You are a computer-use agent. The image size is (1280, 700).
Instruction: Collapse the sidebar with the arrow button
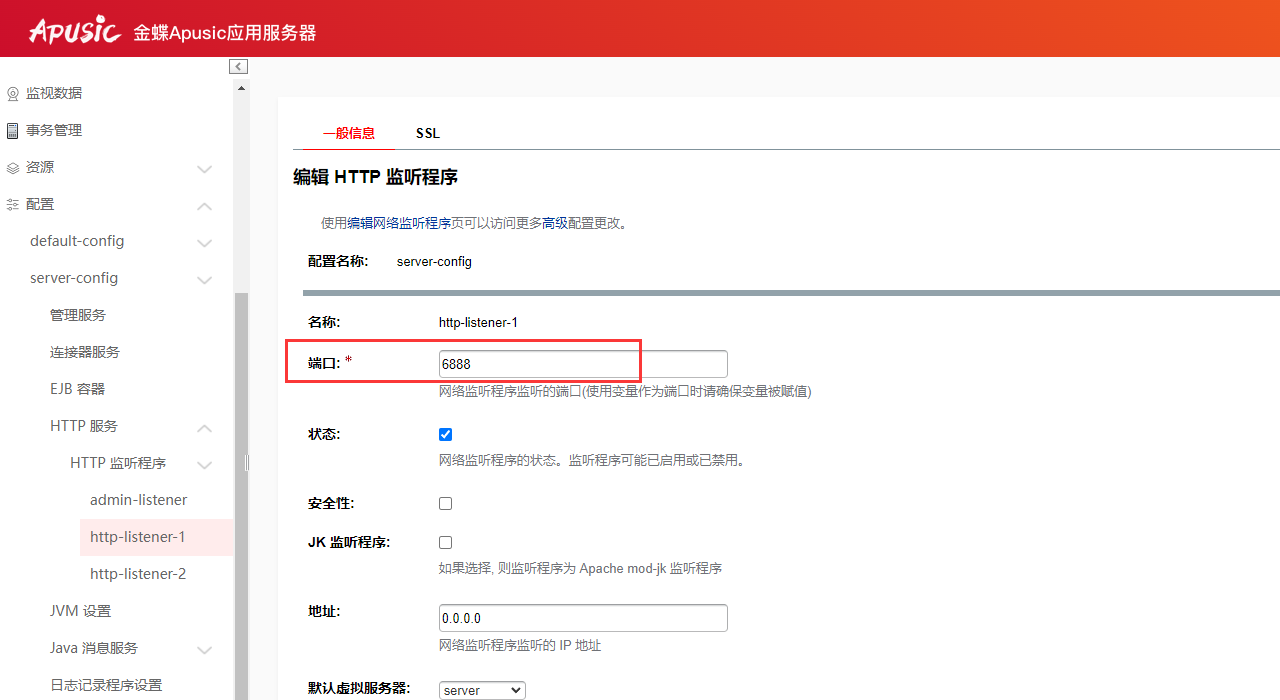click(x=238, y=66)
